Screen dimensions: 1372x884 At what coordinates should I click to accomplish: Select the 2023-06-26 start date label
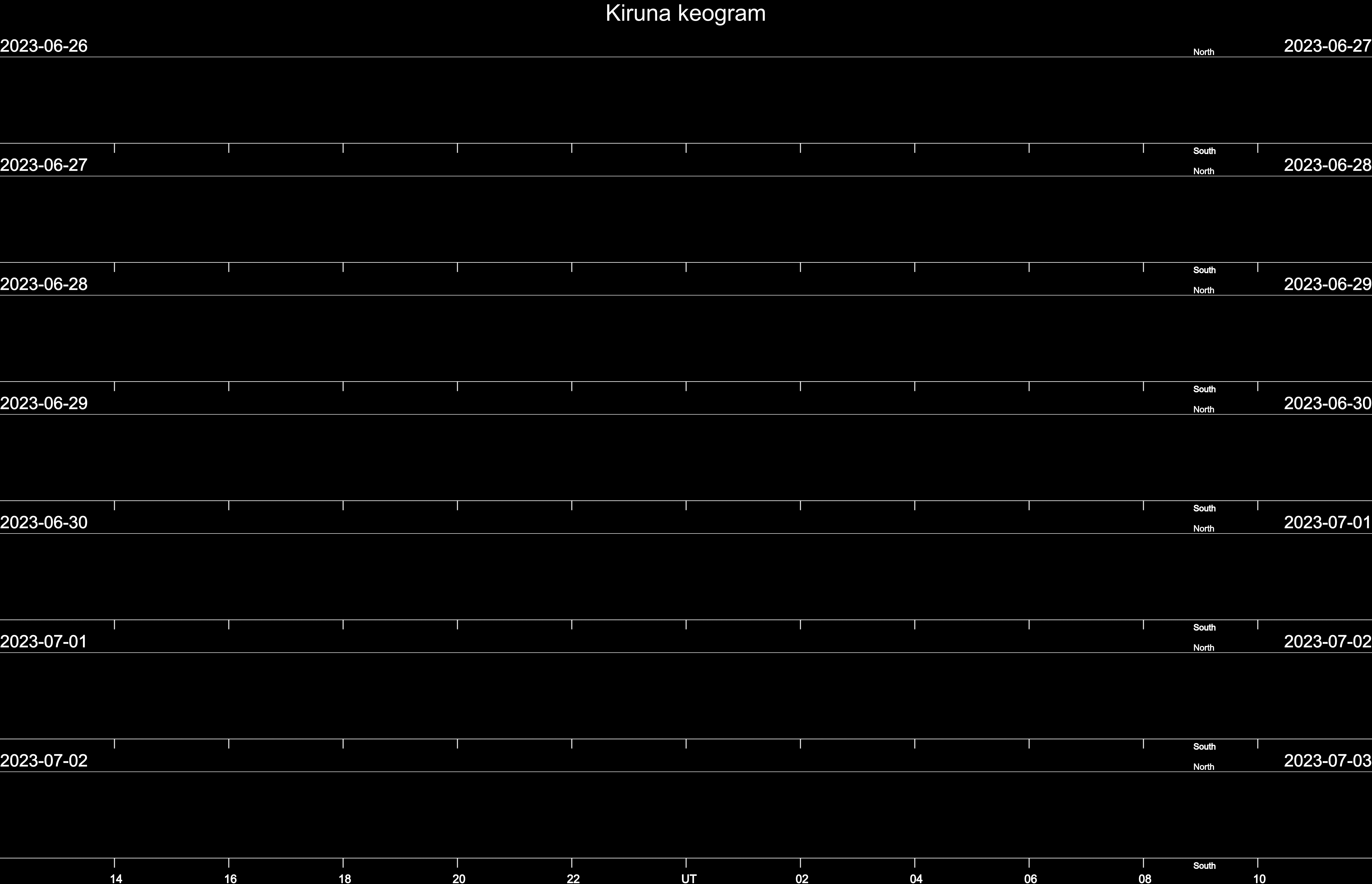44,46
